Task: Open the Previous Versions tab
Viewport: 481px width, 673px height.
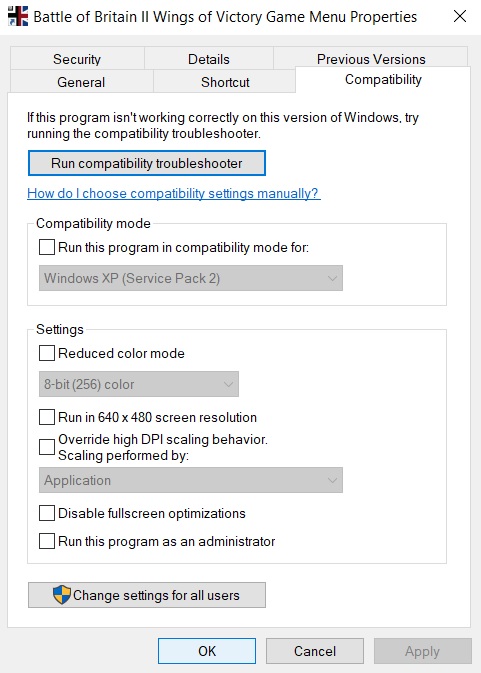Action: coord(371,58)
